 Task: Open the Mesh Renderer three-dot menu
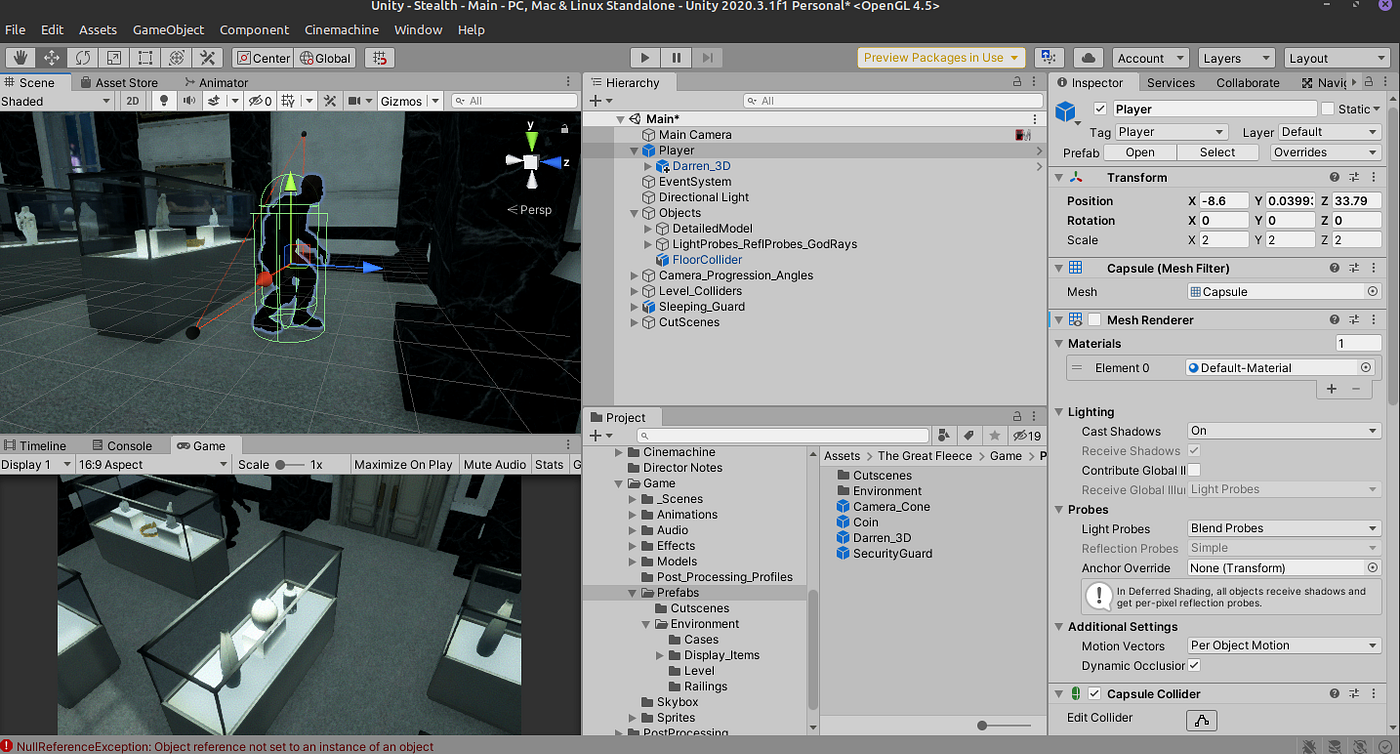[1373, 320]
